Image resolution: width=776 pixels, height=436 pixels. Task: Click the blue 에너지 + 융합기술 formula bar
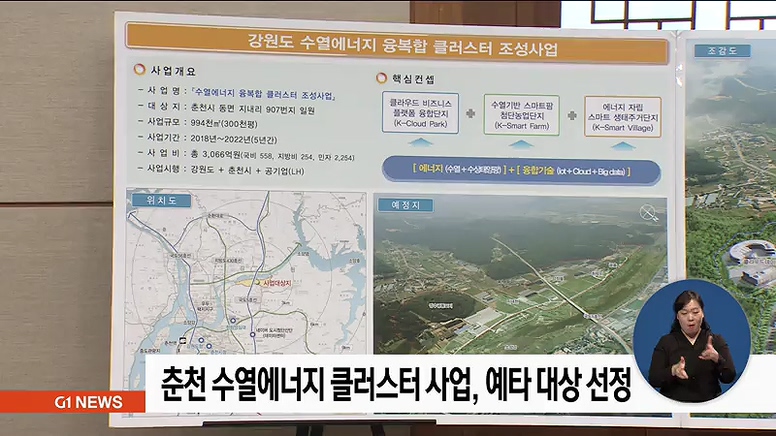click(520, 171)
